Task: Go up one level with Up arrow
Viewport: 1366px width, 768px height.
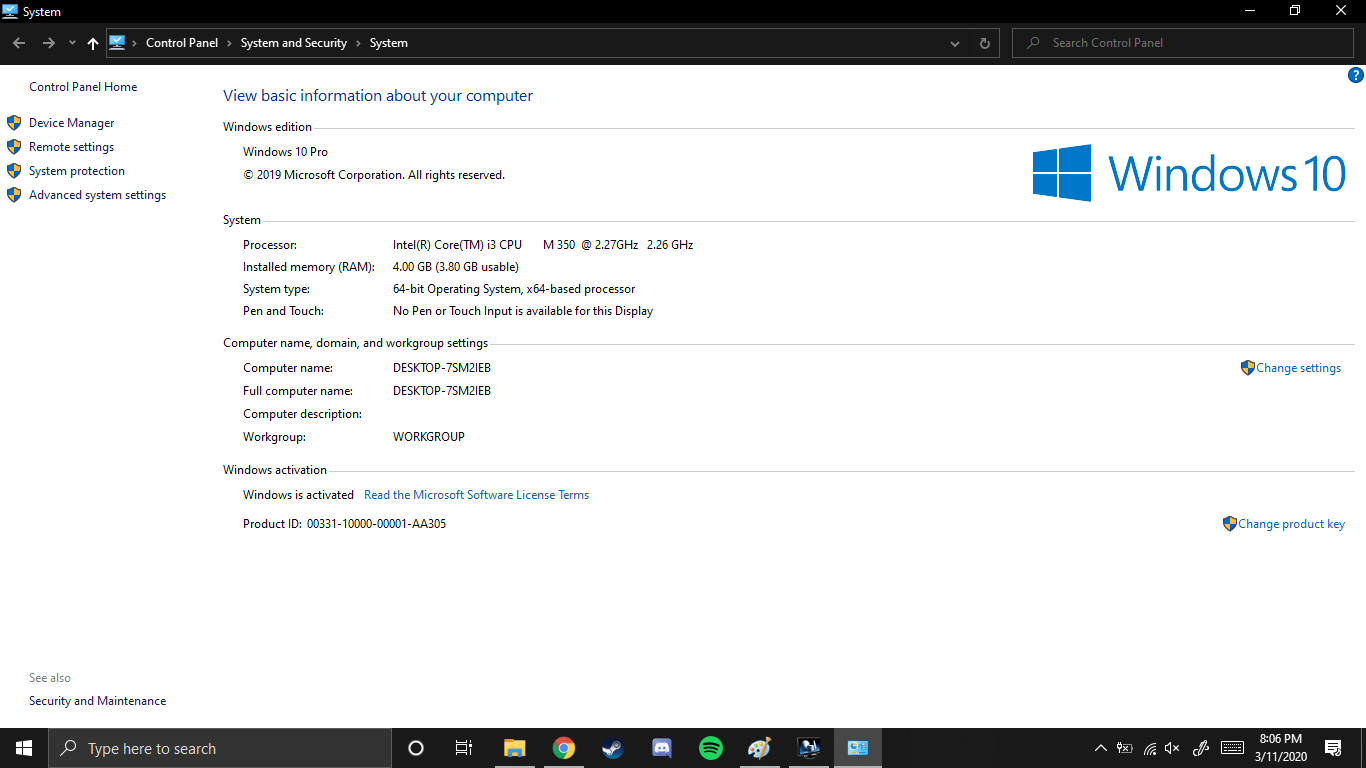Action: click(x=93, y=43)
